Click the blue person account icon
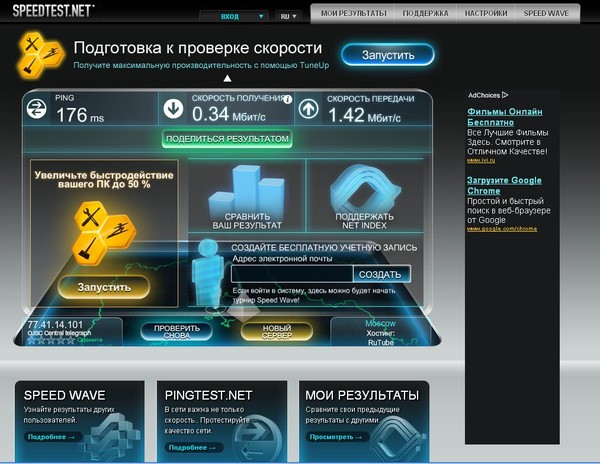 click(207, 275)
